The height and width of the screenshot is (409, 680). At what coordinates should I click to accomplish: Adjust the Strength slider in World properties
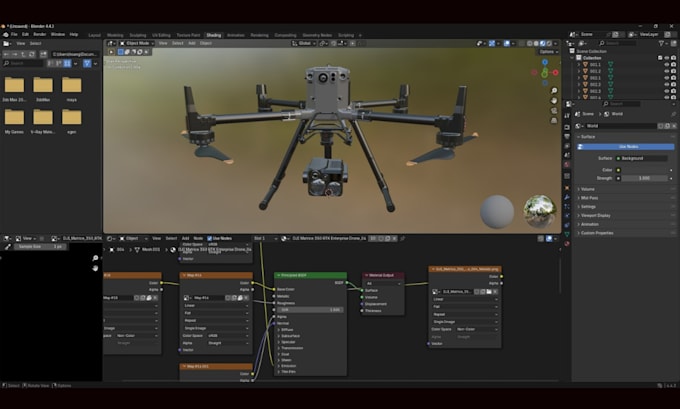[644, 178]
